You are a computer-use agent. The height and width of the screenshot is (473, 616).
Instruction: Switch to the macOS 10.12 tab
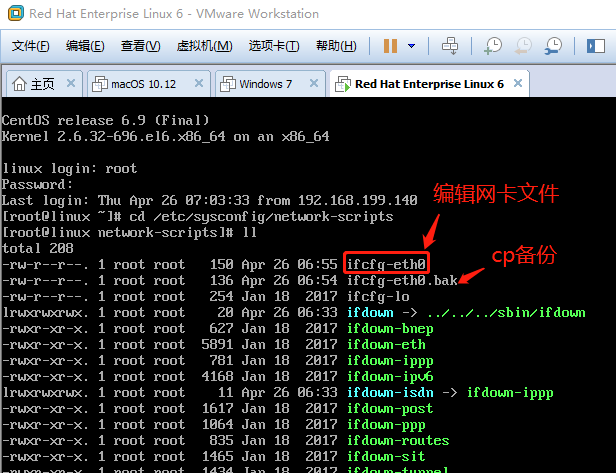pyautogui.click(x=149, y=84)
